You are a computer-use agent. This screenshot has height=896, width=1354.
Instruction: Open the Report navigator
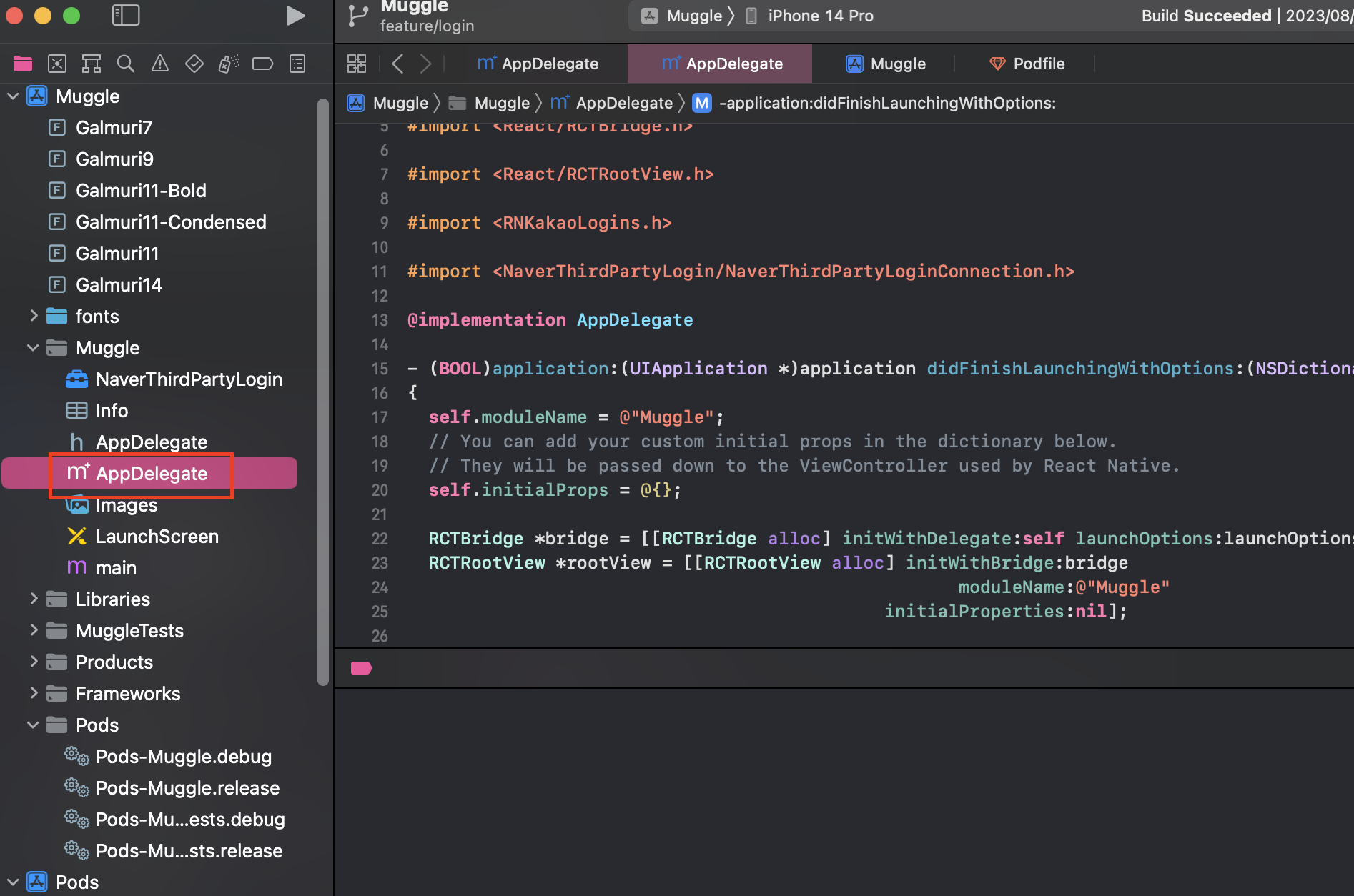click(297, 64)
